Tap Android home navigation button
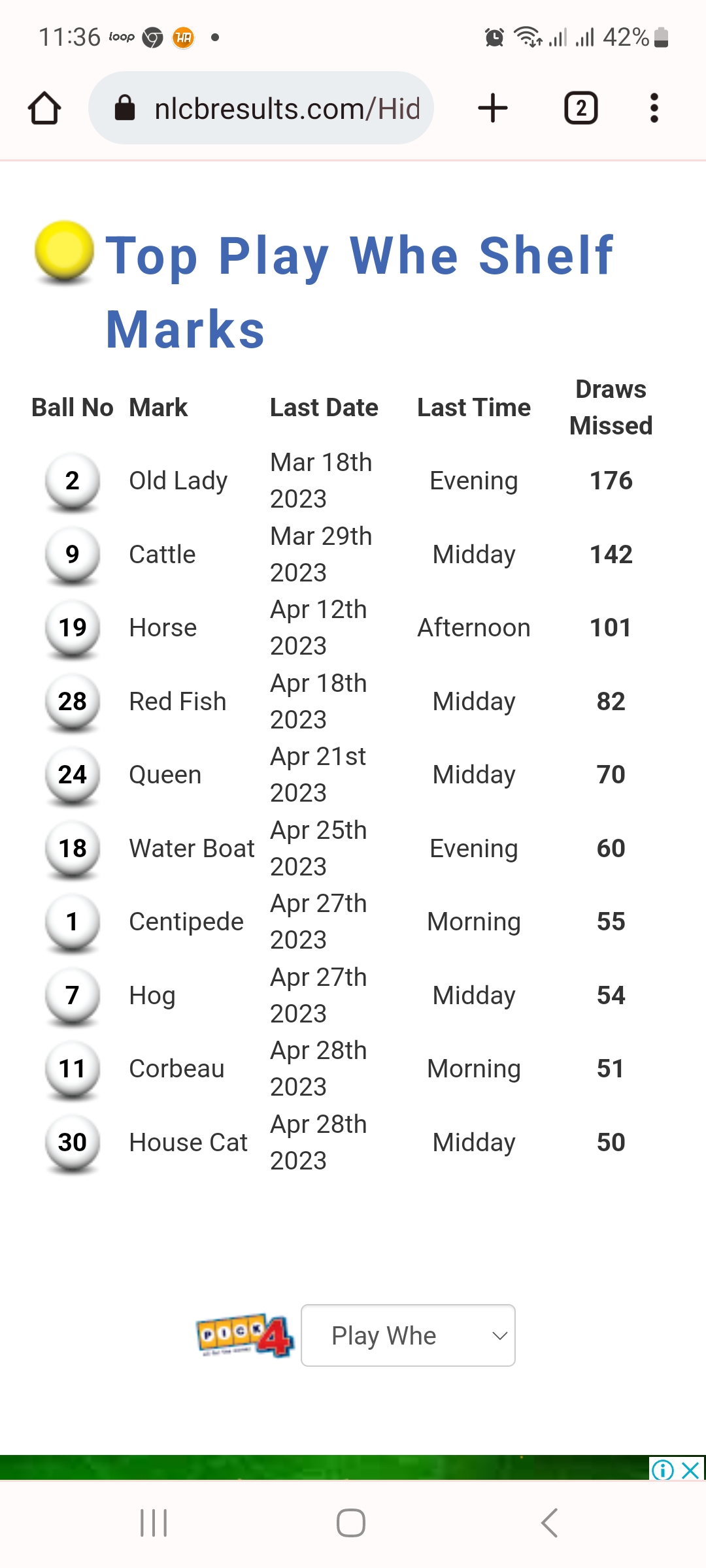 [351, 1524]
